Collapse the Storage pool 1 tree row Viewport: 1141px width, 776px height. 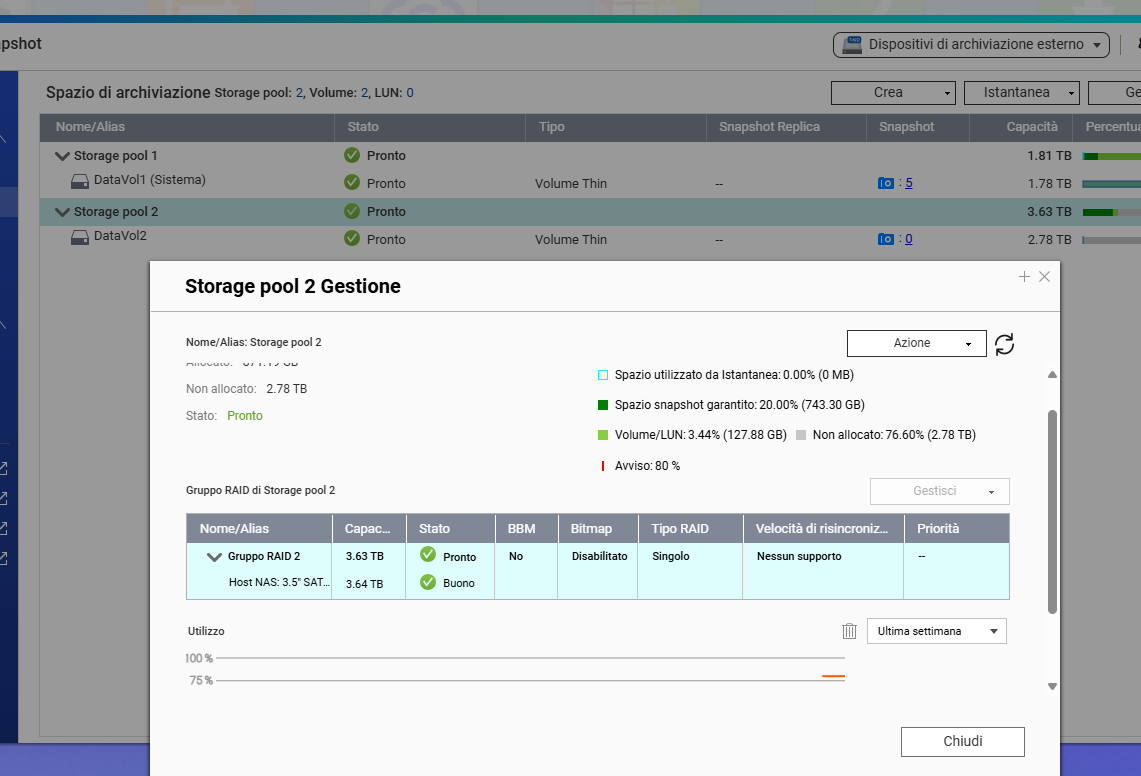(62, 156)
